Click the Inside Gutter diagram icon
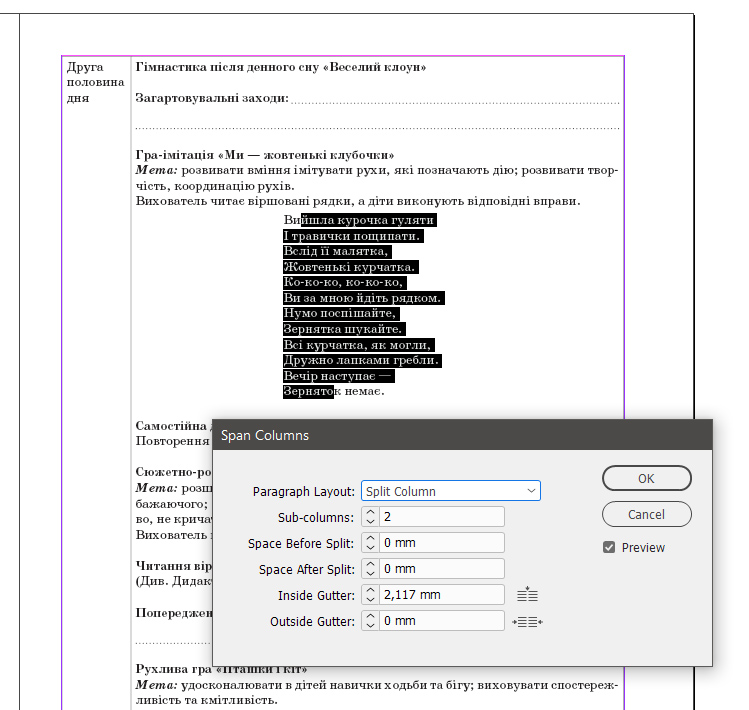 coord(527,594)
